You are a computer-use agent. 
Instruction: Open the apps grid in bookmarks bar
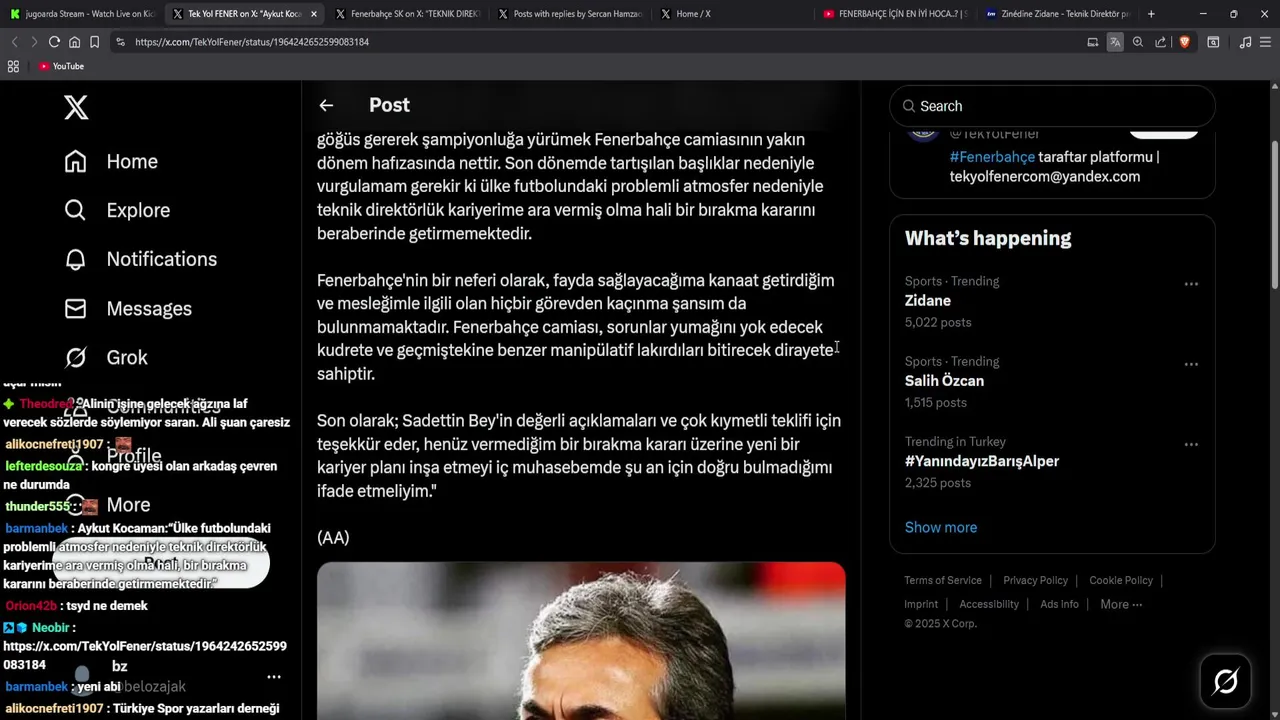13,66
